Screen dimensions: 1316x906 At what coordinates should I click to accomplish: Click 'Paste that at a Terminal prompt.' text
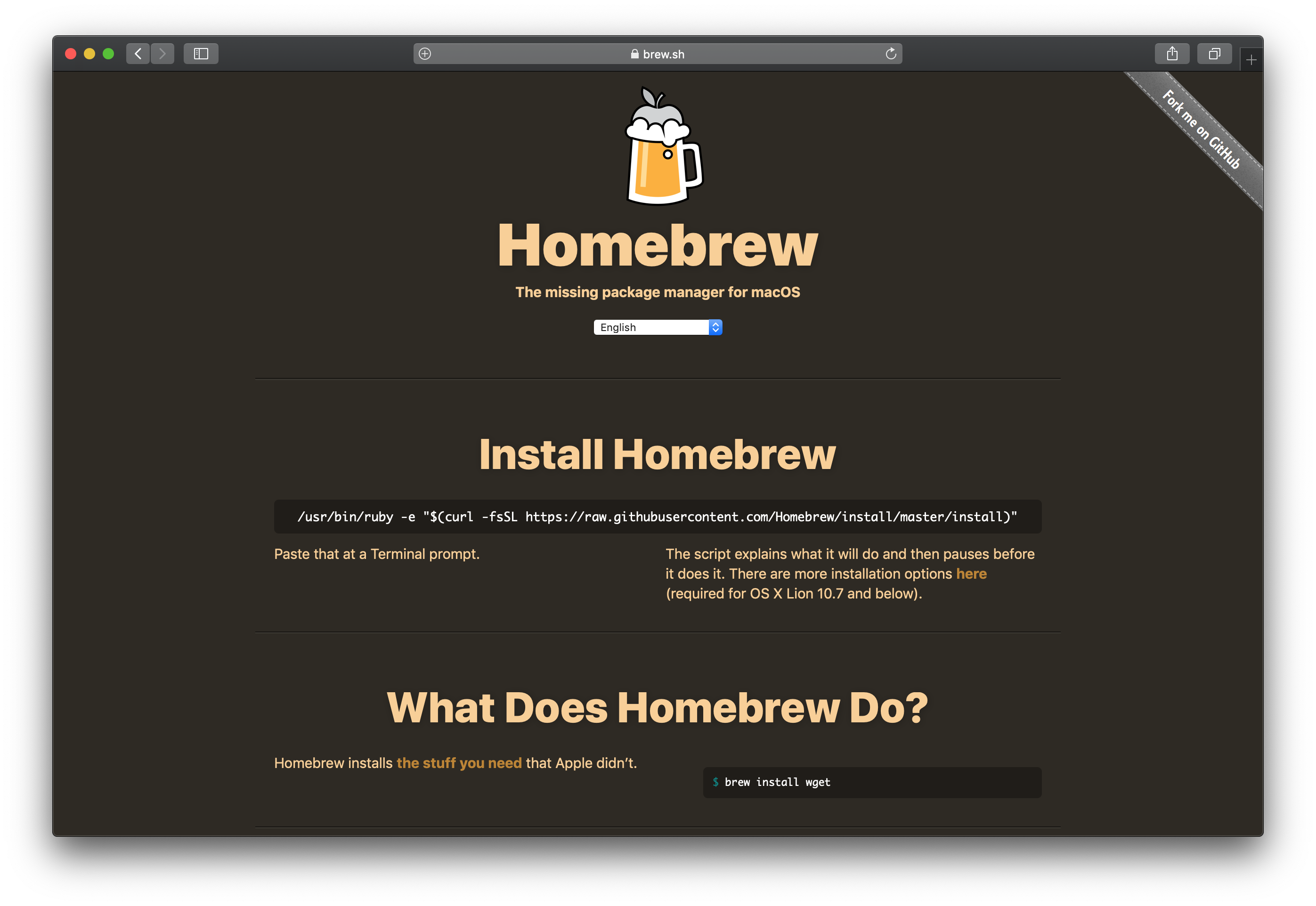point(377,554)
